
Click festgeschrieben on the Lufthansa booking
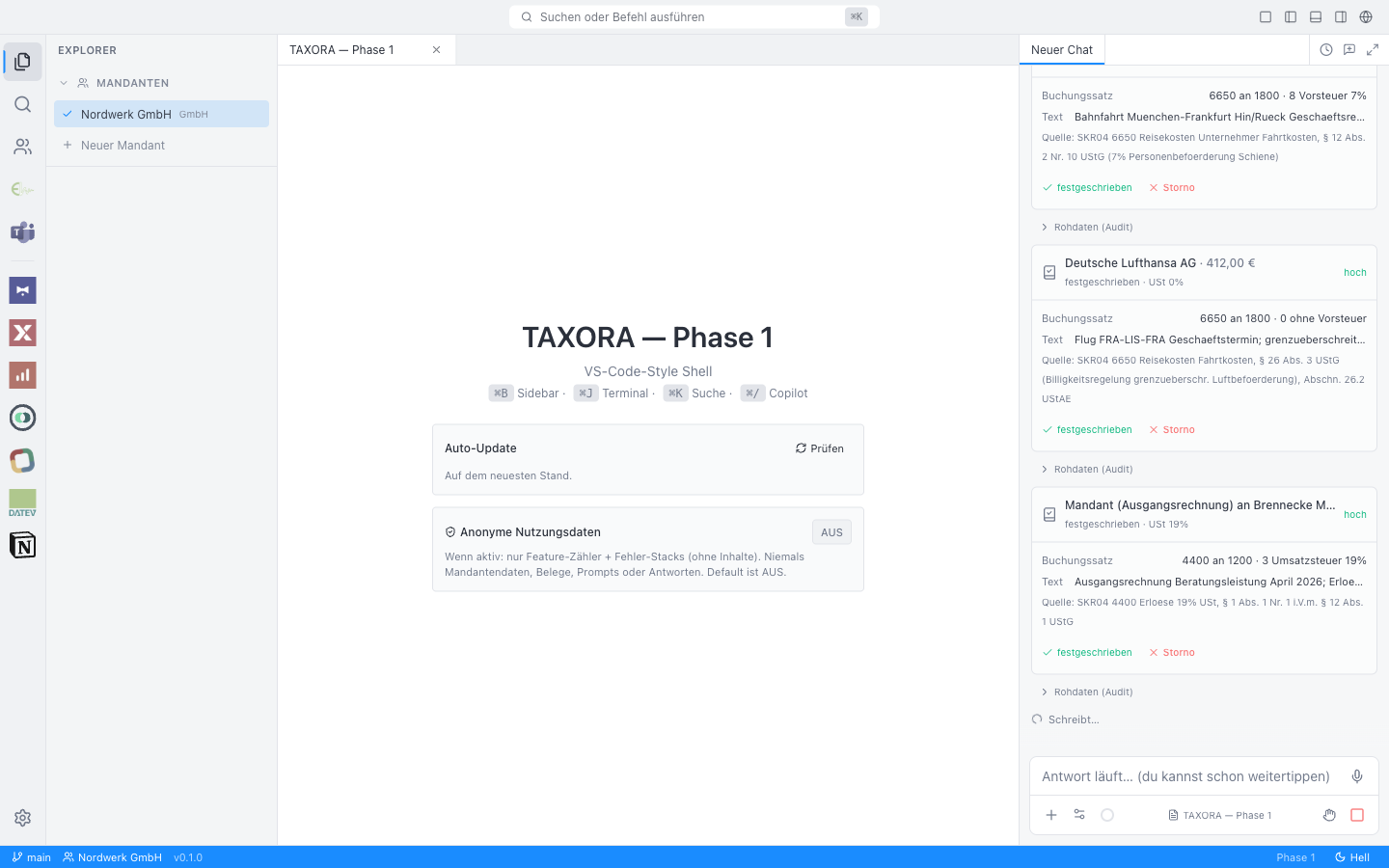pyautogui.click(x=1087, y=430)
